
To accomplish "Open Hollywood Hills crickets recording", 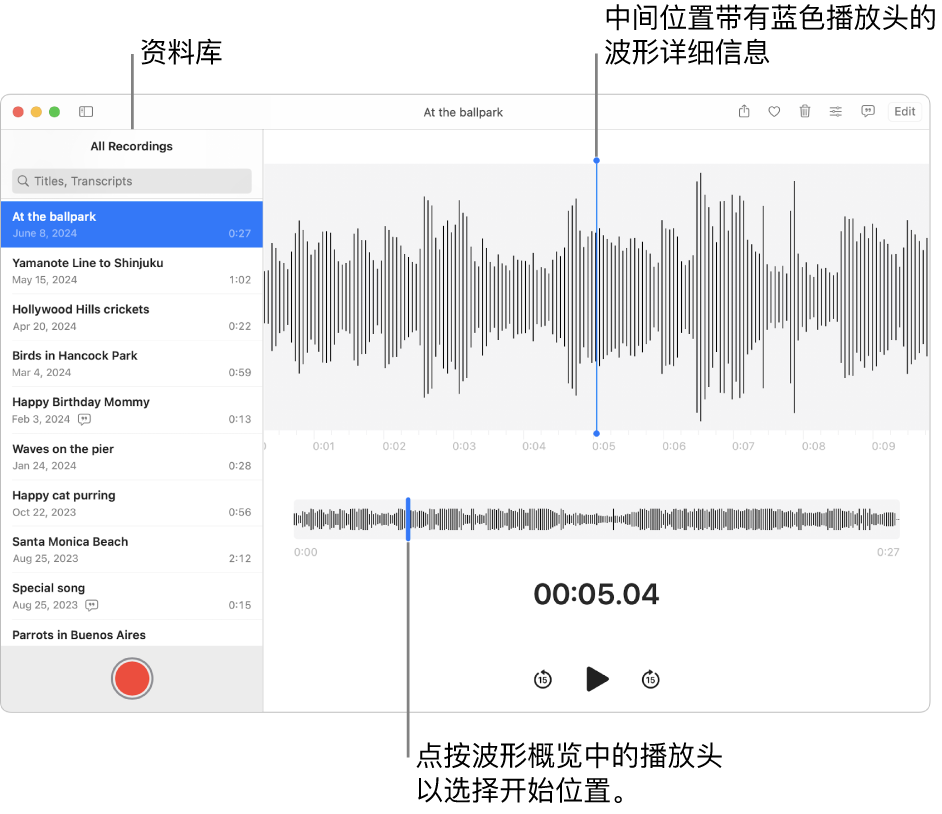I will click(x=132, y=317).
